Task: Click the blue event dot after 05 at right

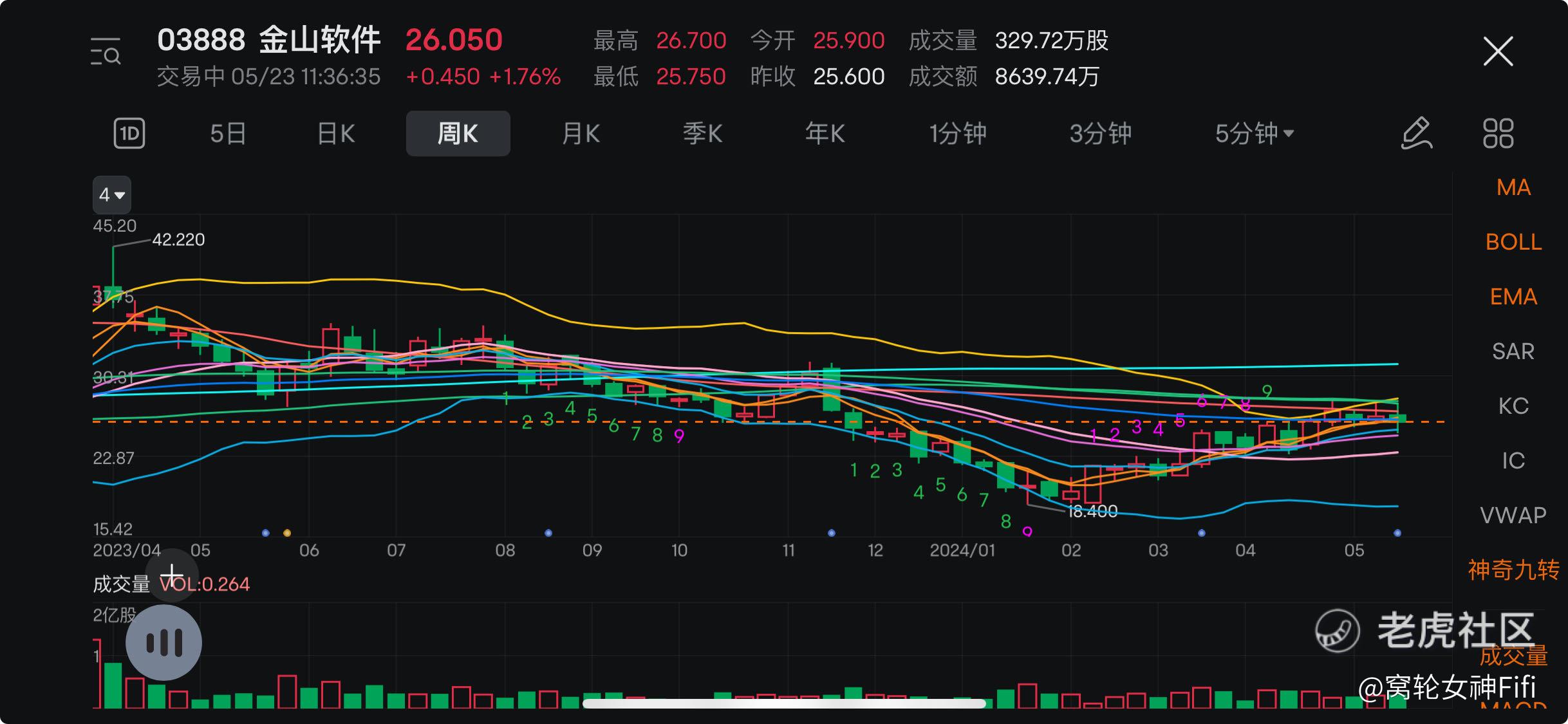Action: coord(1397,533)
